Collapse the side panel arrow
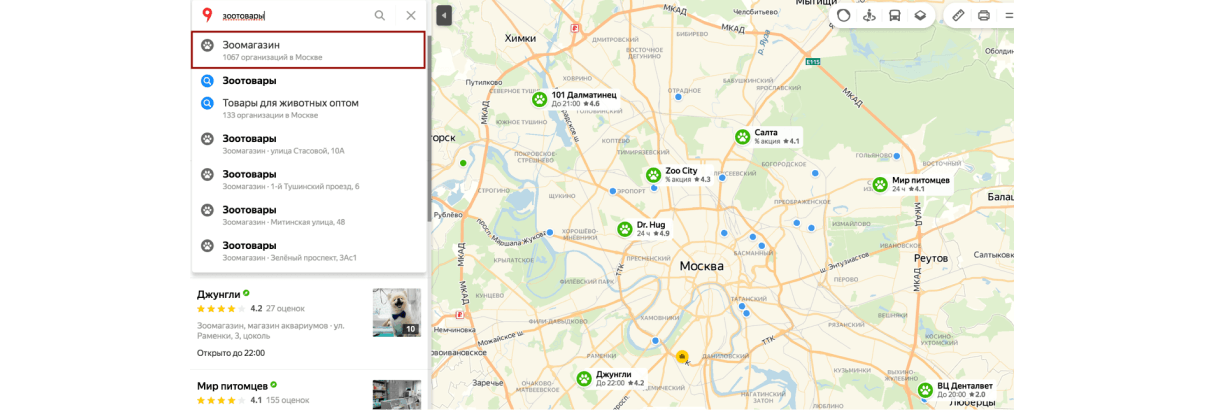1205x410 pixels. [444, 15]
